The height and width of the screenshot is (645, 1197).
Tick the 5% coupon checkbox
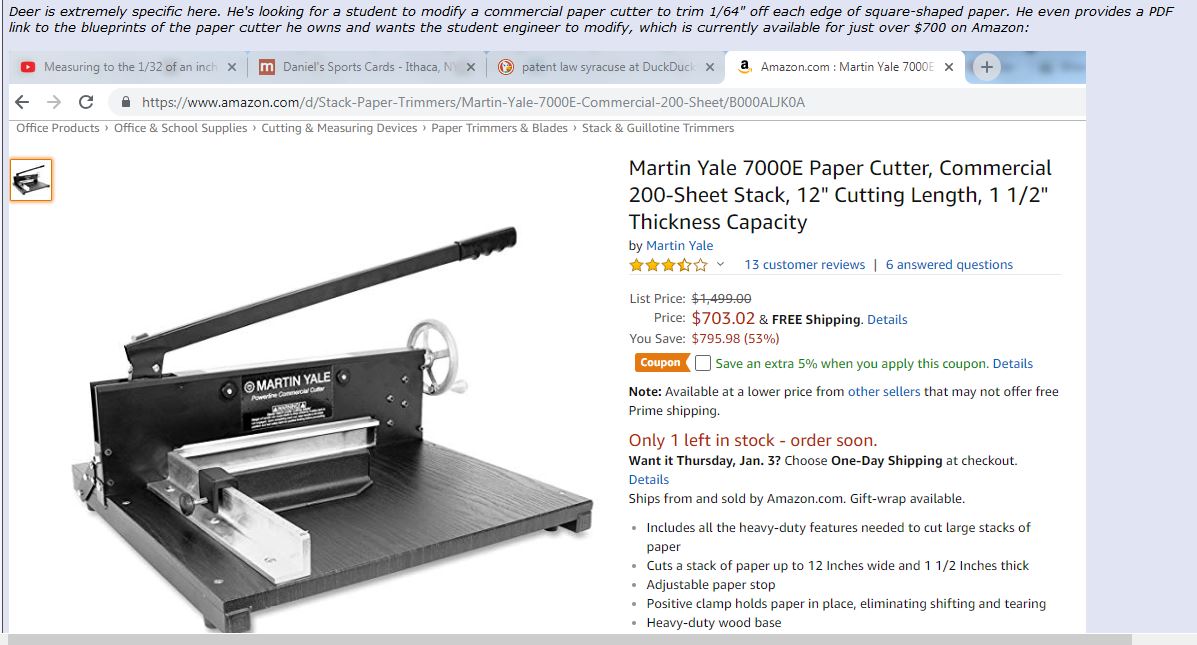[x=703, y=363]
